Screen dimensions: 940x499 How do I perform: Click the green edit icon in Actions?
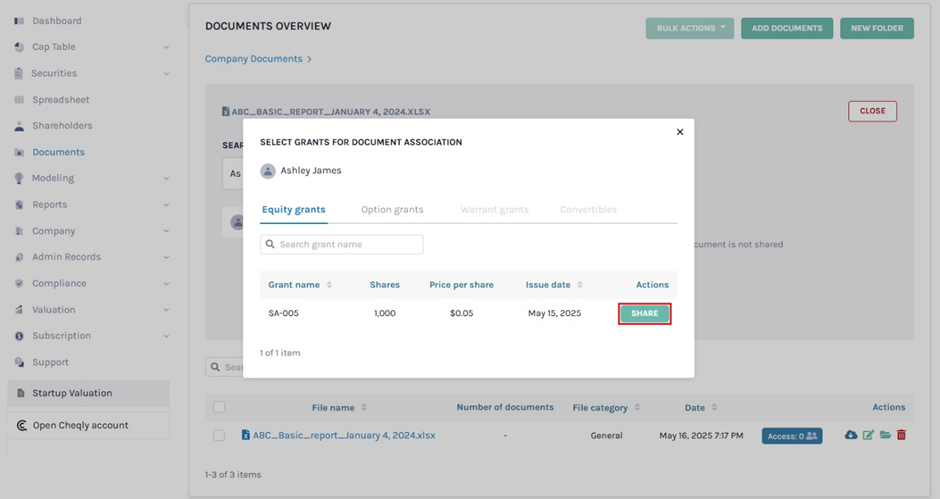pyautogui.click(x=868, y=436)
